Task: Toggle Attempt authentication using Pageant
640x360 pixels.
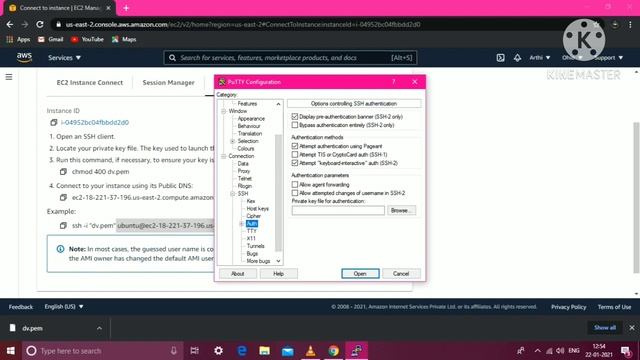Action: pos(295,146)
